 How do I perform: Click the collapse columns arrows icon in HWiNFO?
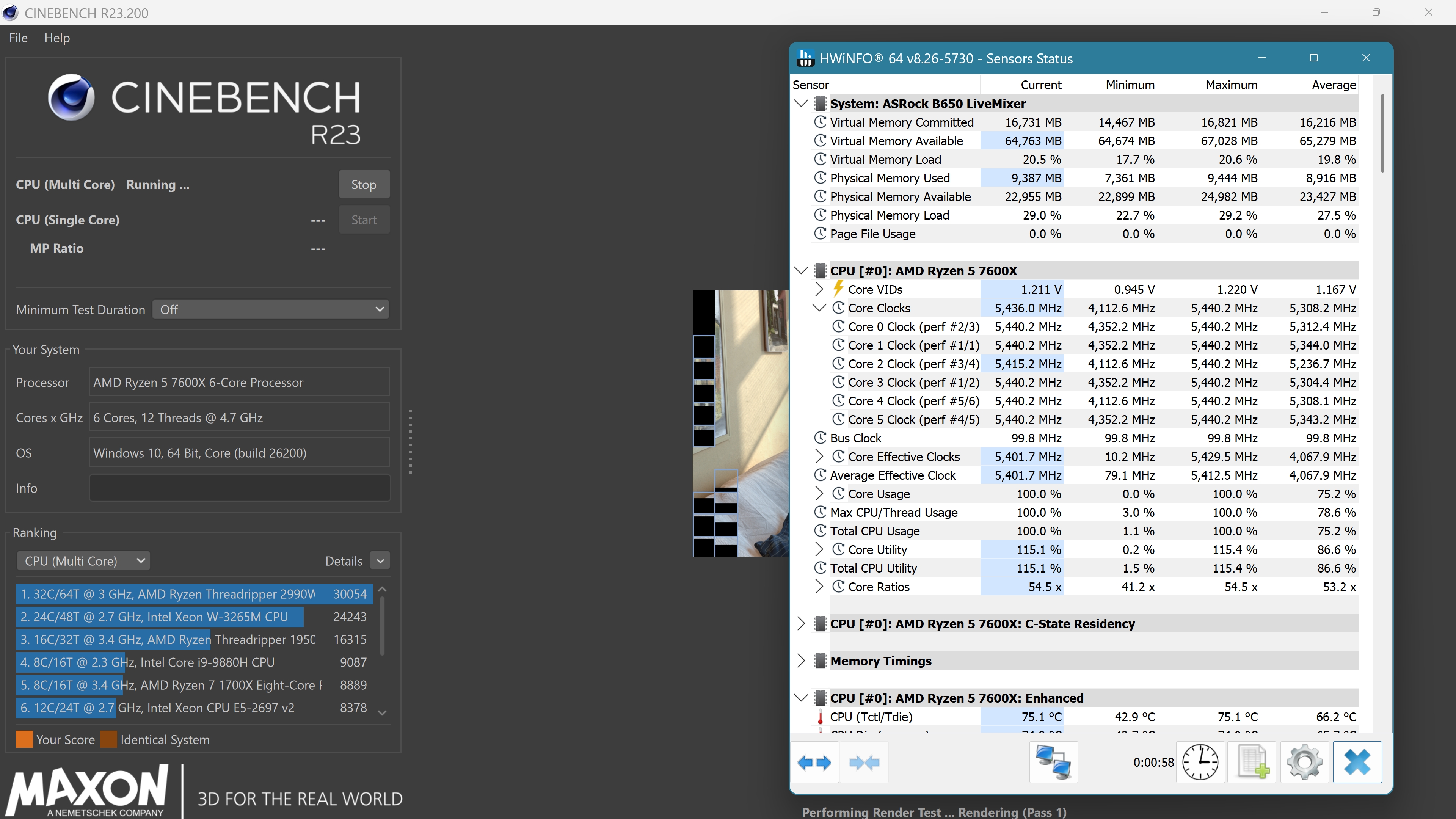[864, 763]
